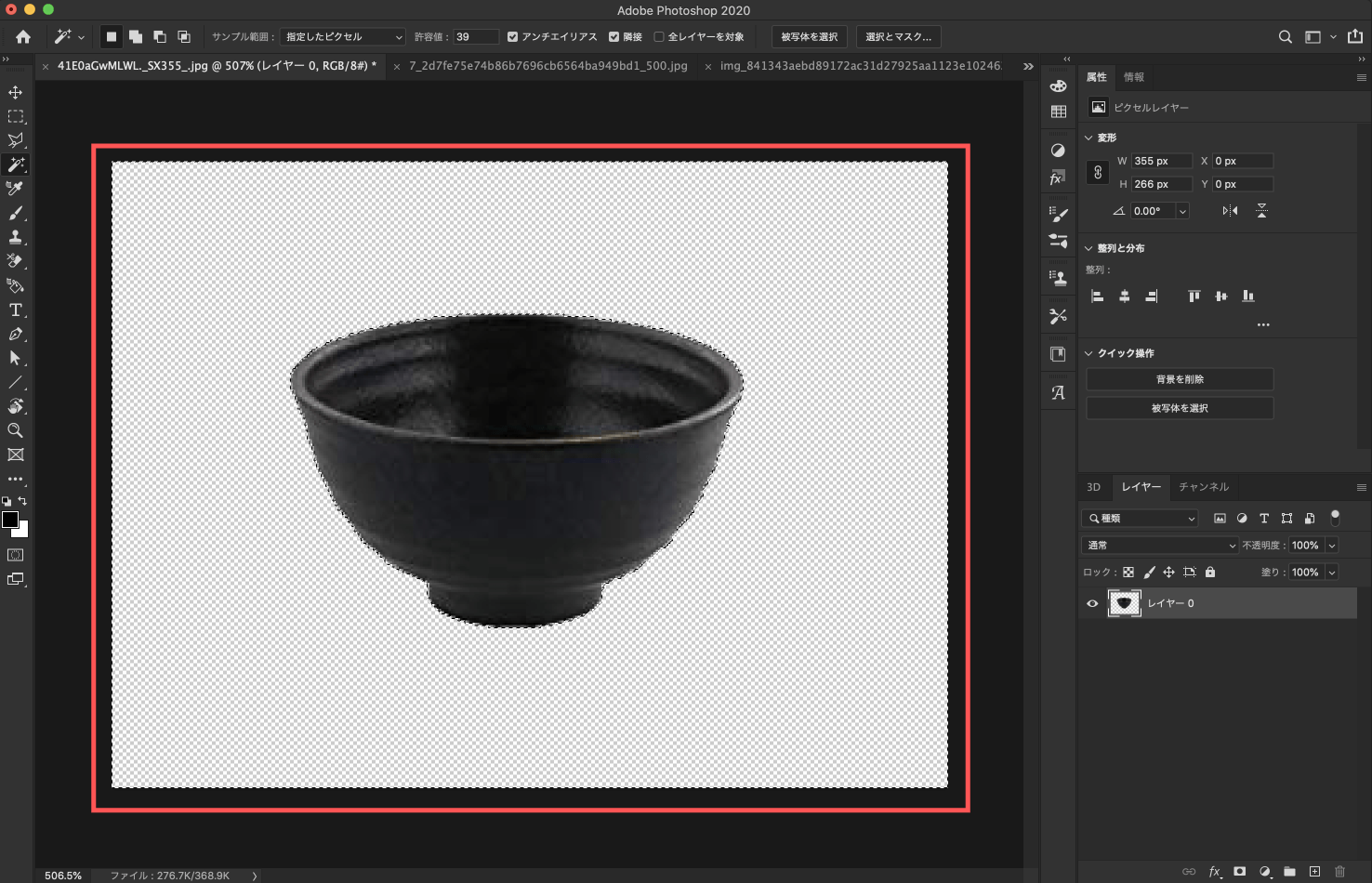Toggle lock image pixels brush icon
The height and width of the screenshot is (883, 1372).
pyautogui.click(x=1149, y=573)
